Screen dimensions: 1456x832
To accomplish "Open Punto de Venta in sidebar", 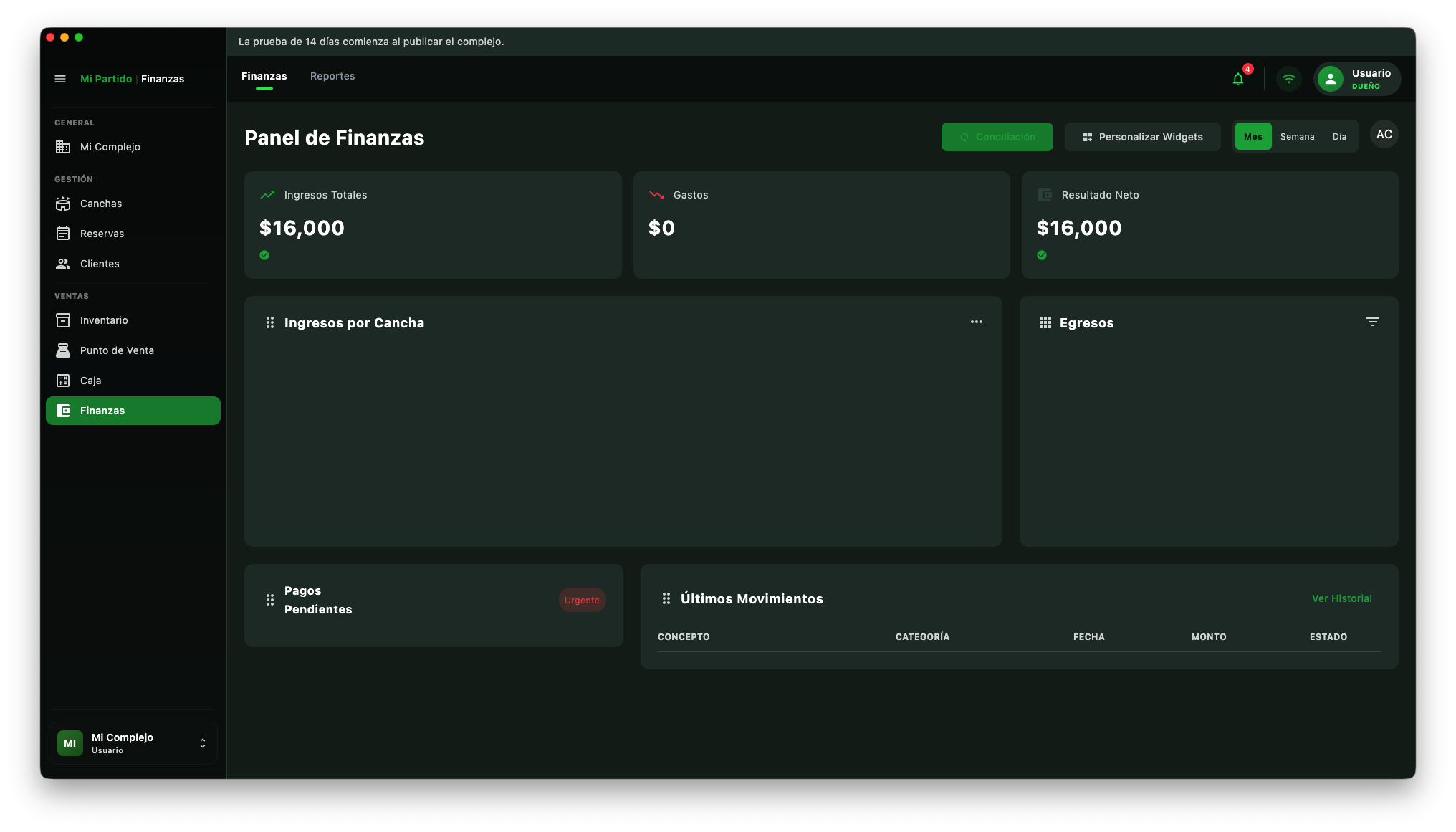I will point(117,350).
